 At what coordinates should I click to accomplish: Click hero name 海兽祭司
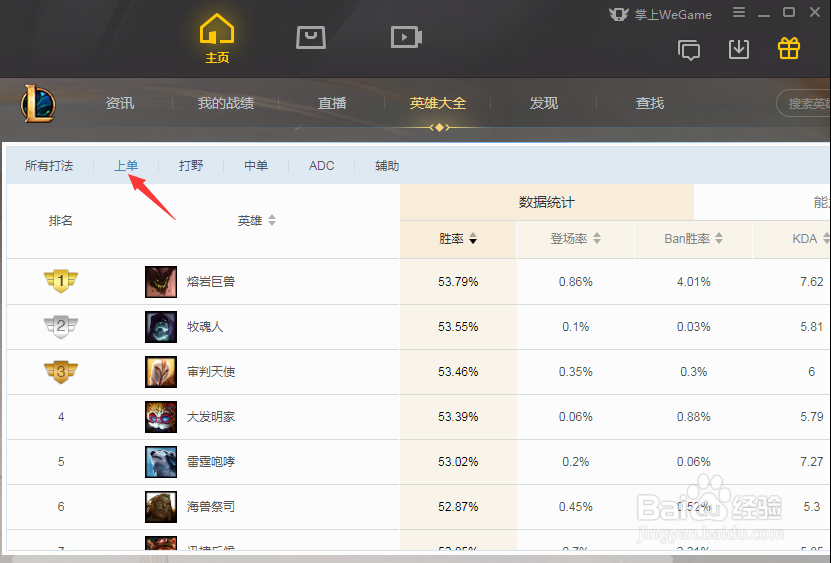pyautogui.click(x=211, y=507)
